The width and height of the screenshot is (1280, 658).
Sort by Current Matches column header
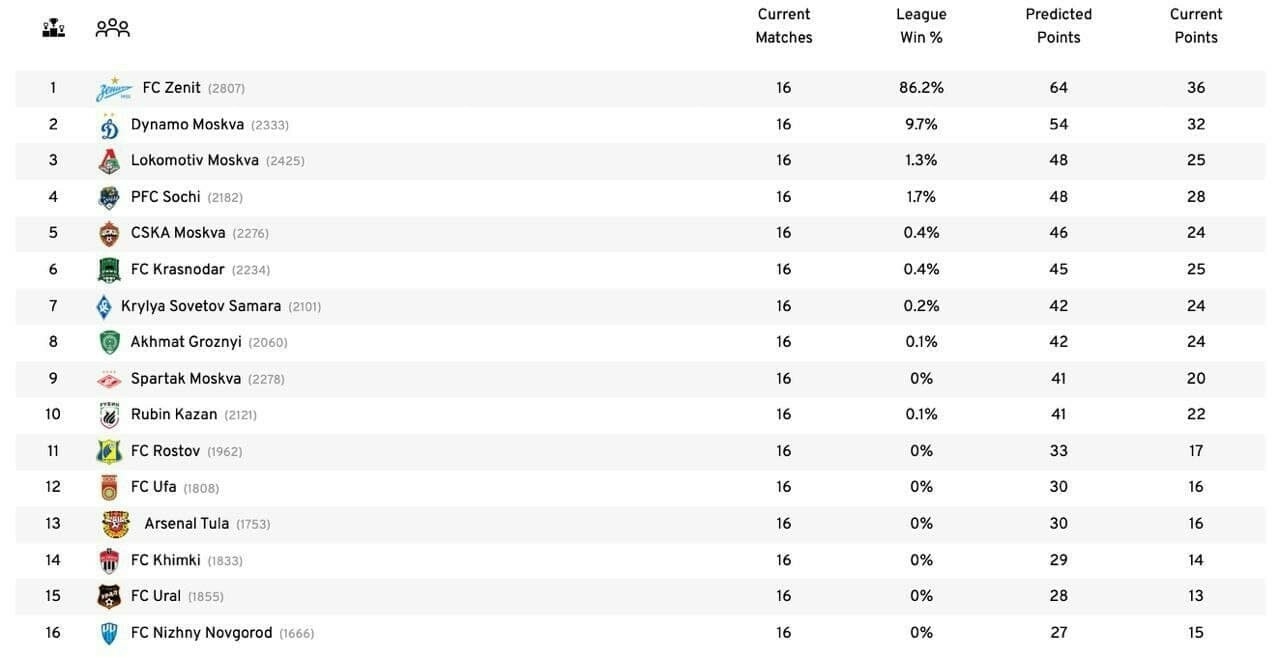coord(783,26)
